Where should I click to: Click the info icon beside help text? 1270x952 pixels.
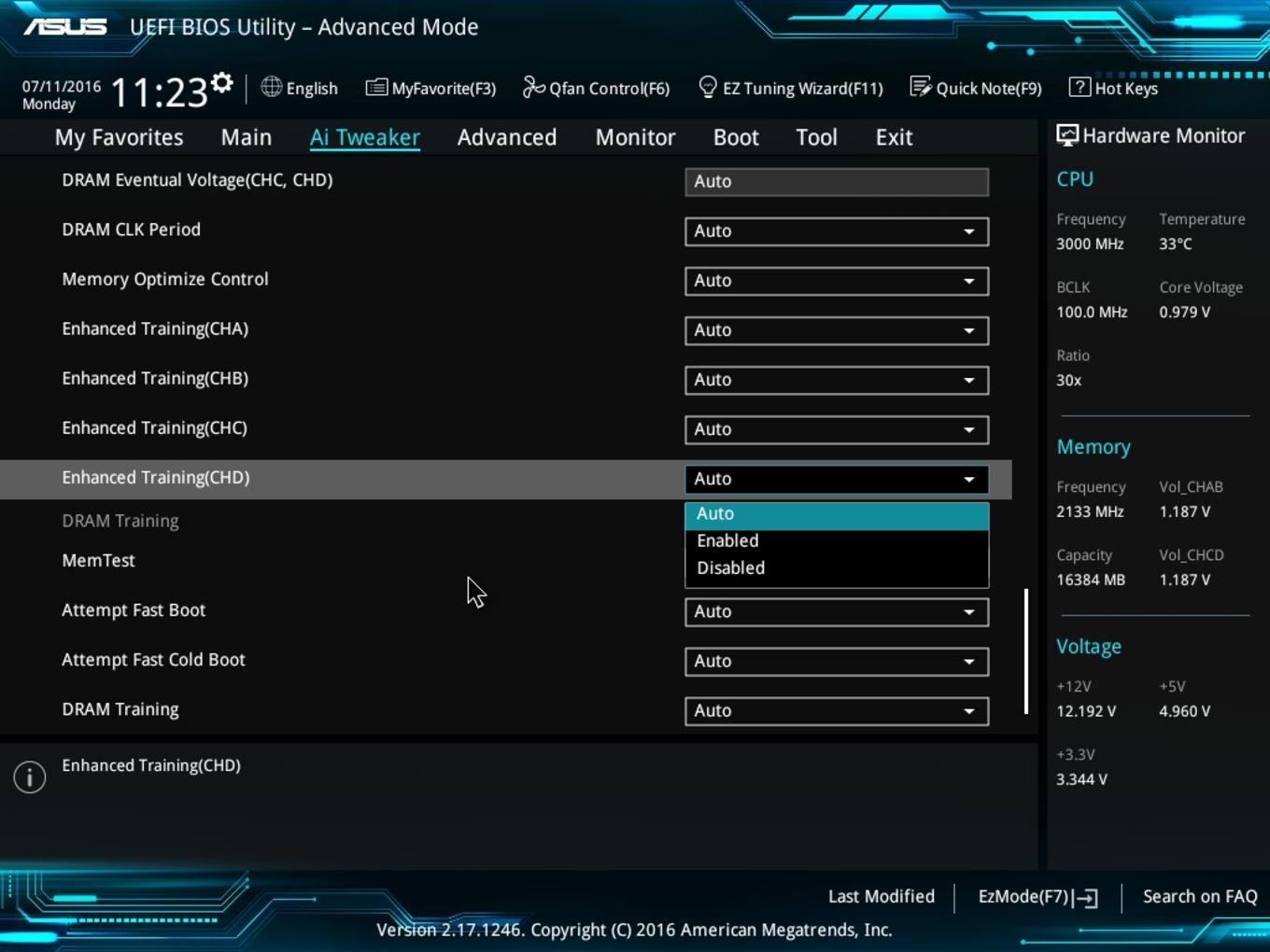click(x=30, y=777)
